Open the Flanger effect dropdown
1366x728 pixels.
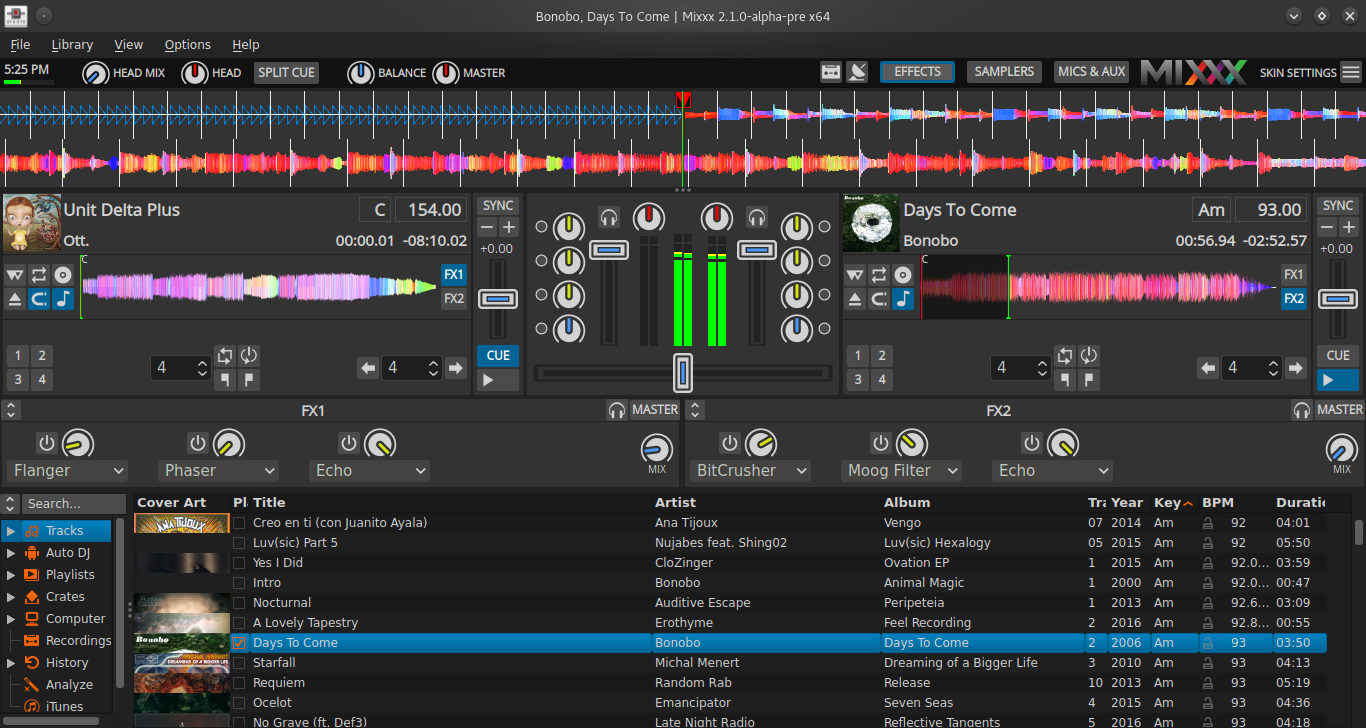pyautogui.click(x=68, y=471)
